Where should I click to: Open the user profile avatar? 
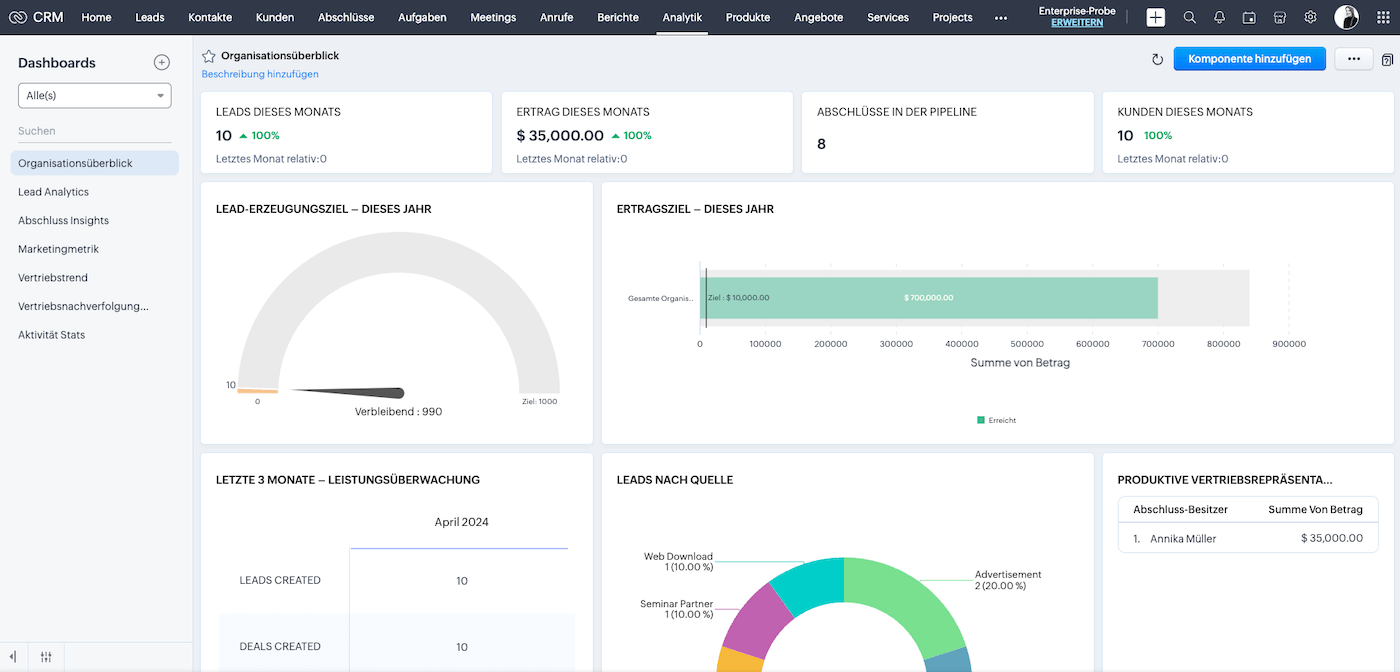1346,17
